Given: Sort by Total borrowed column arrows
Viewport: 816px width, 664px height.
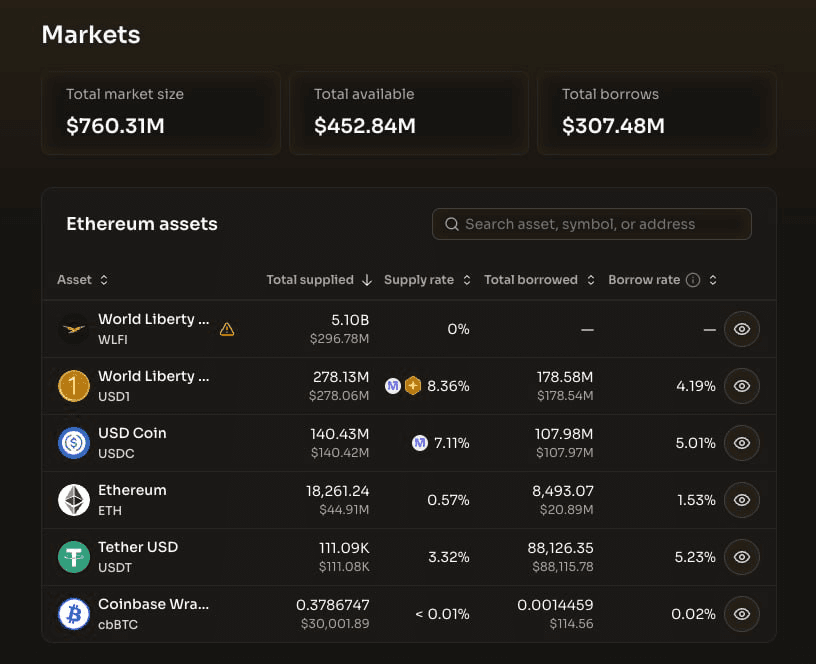Looking at the screenshot, I should point(591,280).
